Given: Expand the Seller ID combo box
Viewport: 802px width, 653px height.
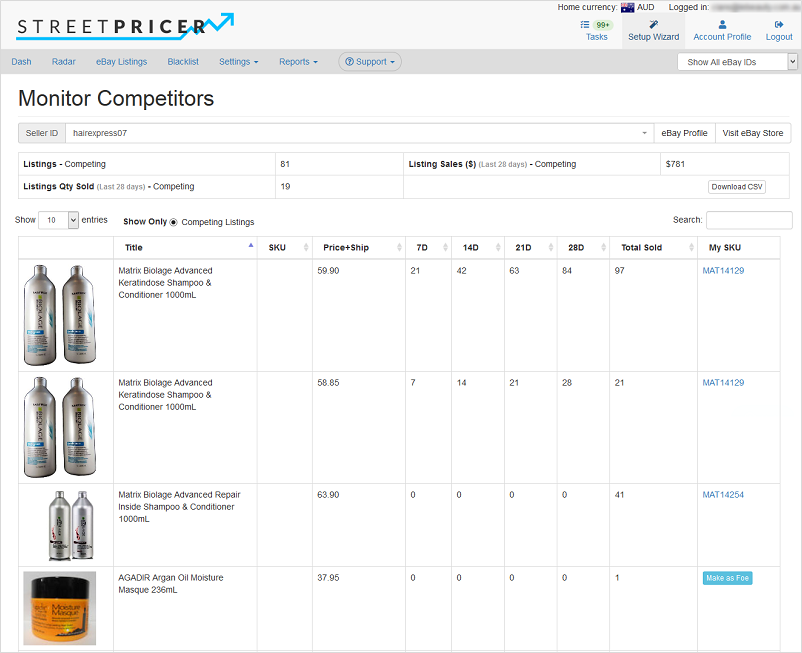Looking at the screenshot, I should click(x=644, y=133).
